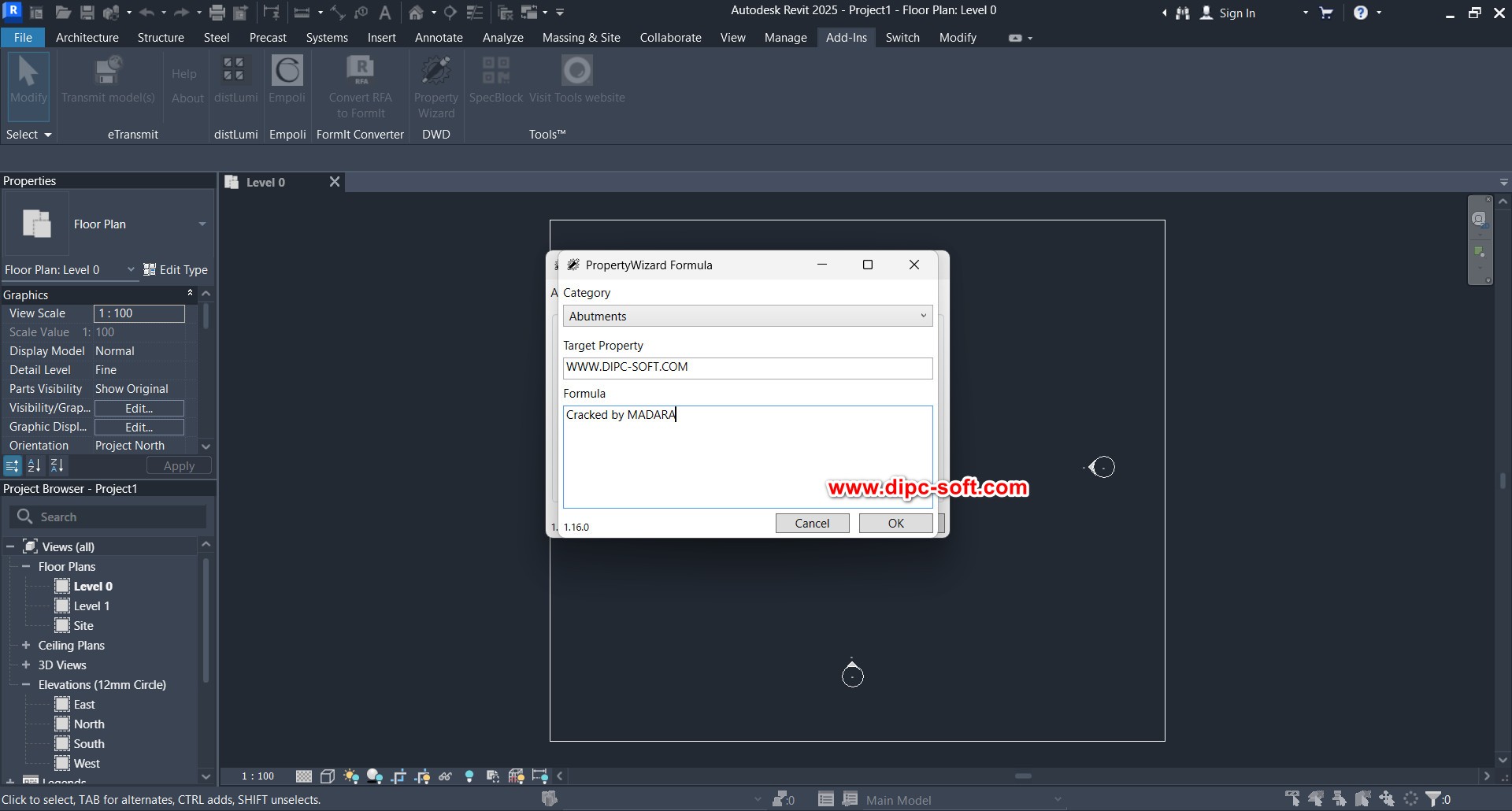Open the SpecBlock tool
1512x811 pixels.
point(496,80)
